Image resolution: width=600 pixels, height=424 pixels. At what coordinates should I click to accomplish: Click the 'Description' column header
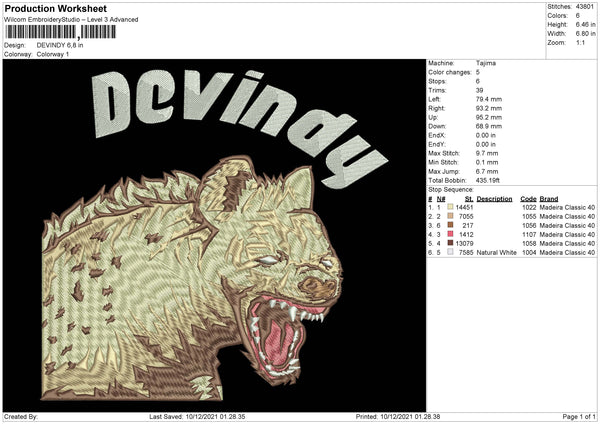pyautogui.click(x=494, y=199)
